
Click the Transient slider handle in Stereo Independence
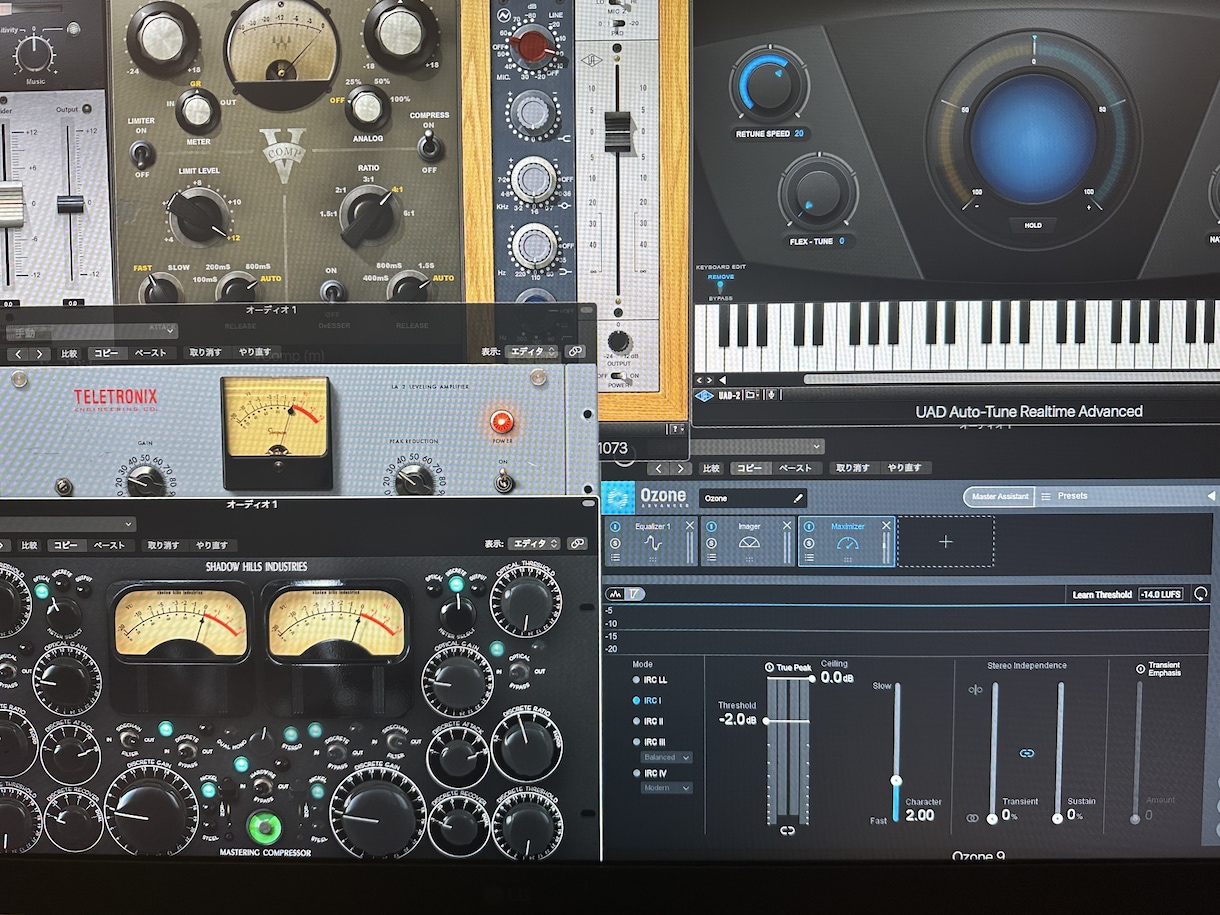[992, 818]
